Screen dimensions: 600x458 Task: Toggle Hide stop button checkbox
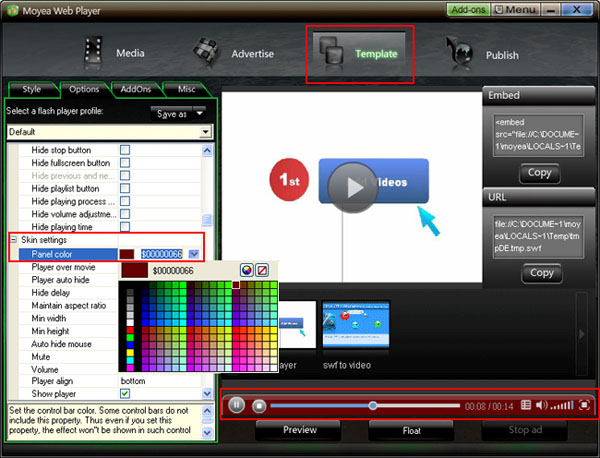point(125,150)
